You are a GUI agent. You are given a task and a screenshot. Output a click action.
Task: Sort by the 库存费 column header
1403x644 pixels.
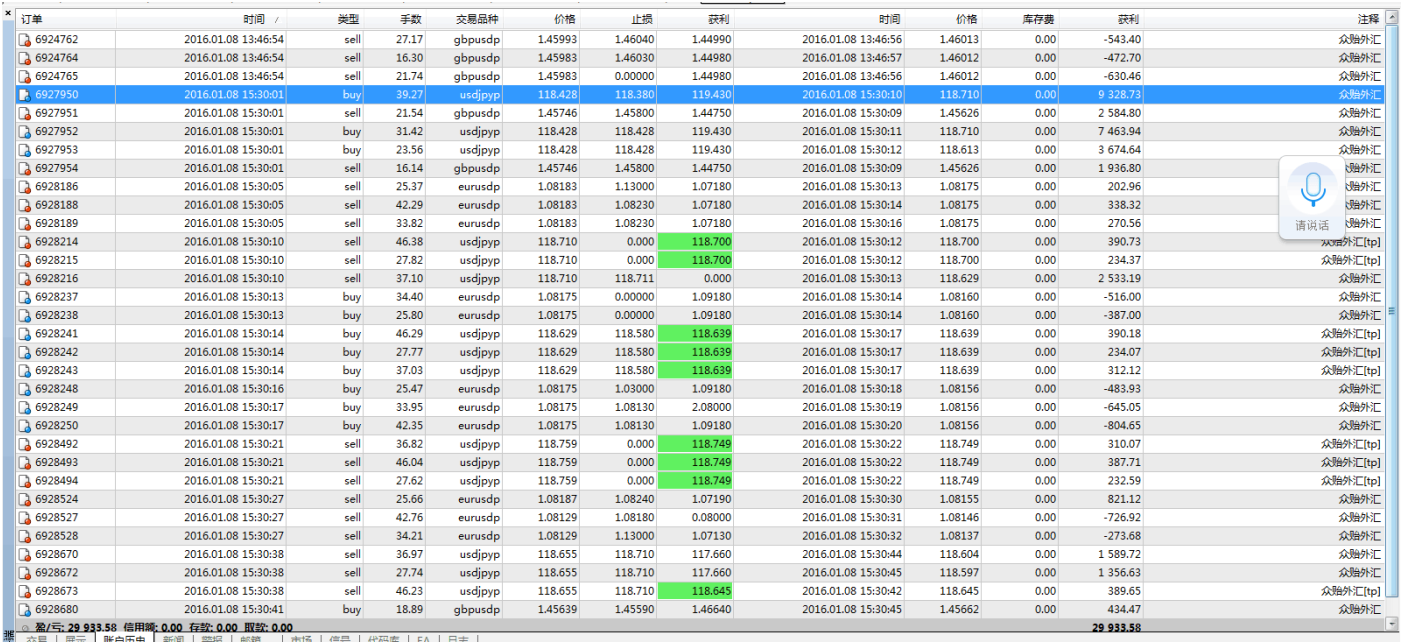(1021, 19)
